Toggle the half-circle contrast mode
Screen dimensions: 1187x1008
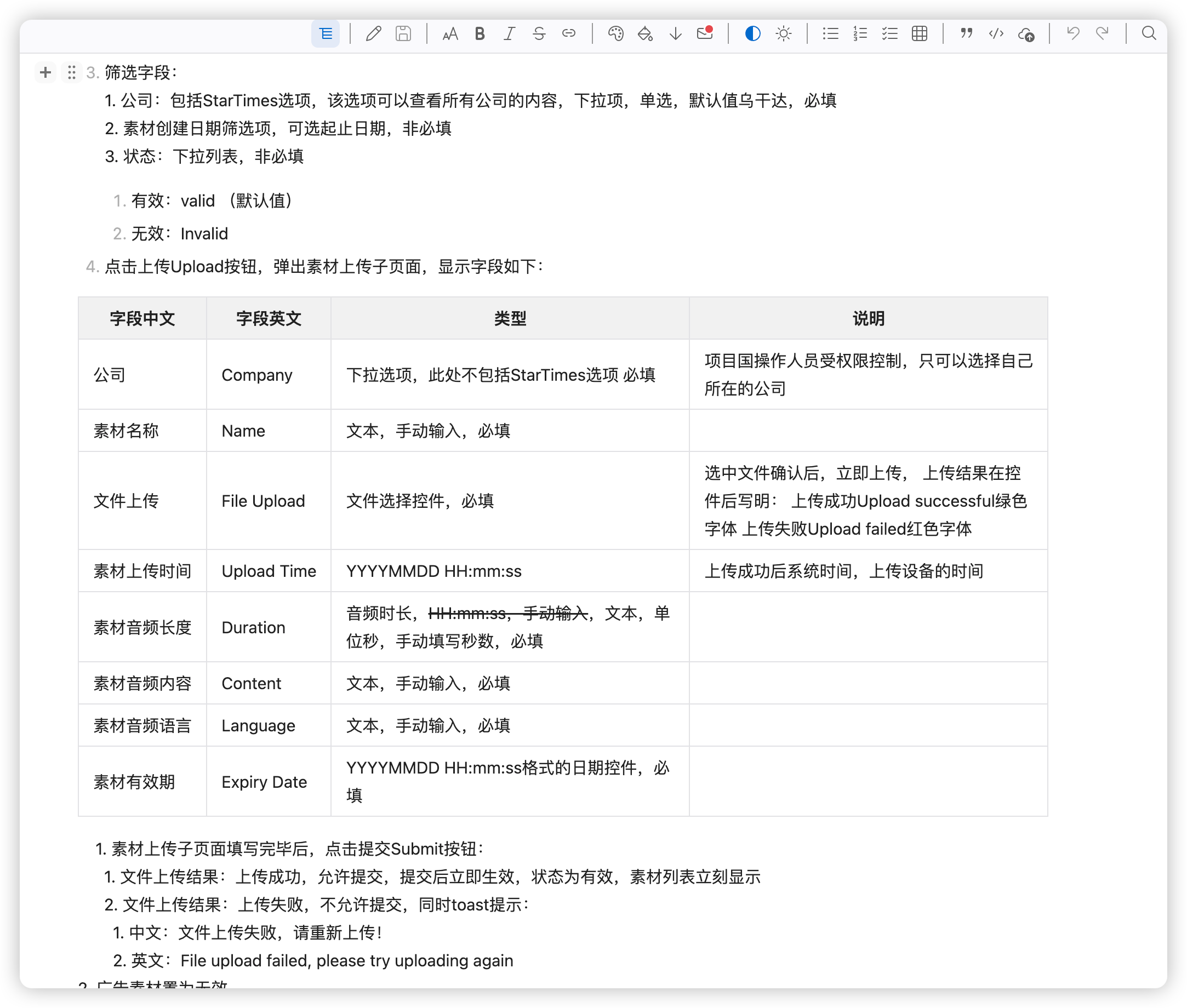coord(752,34)
